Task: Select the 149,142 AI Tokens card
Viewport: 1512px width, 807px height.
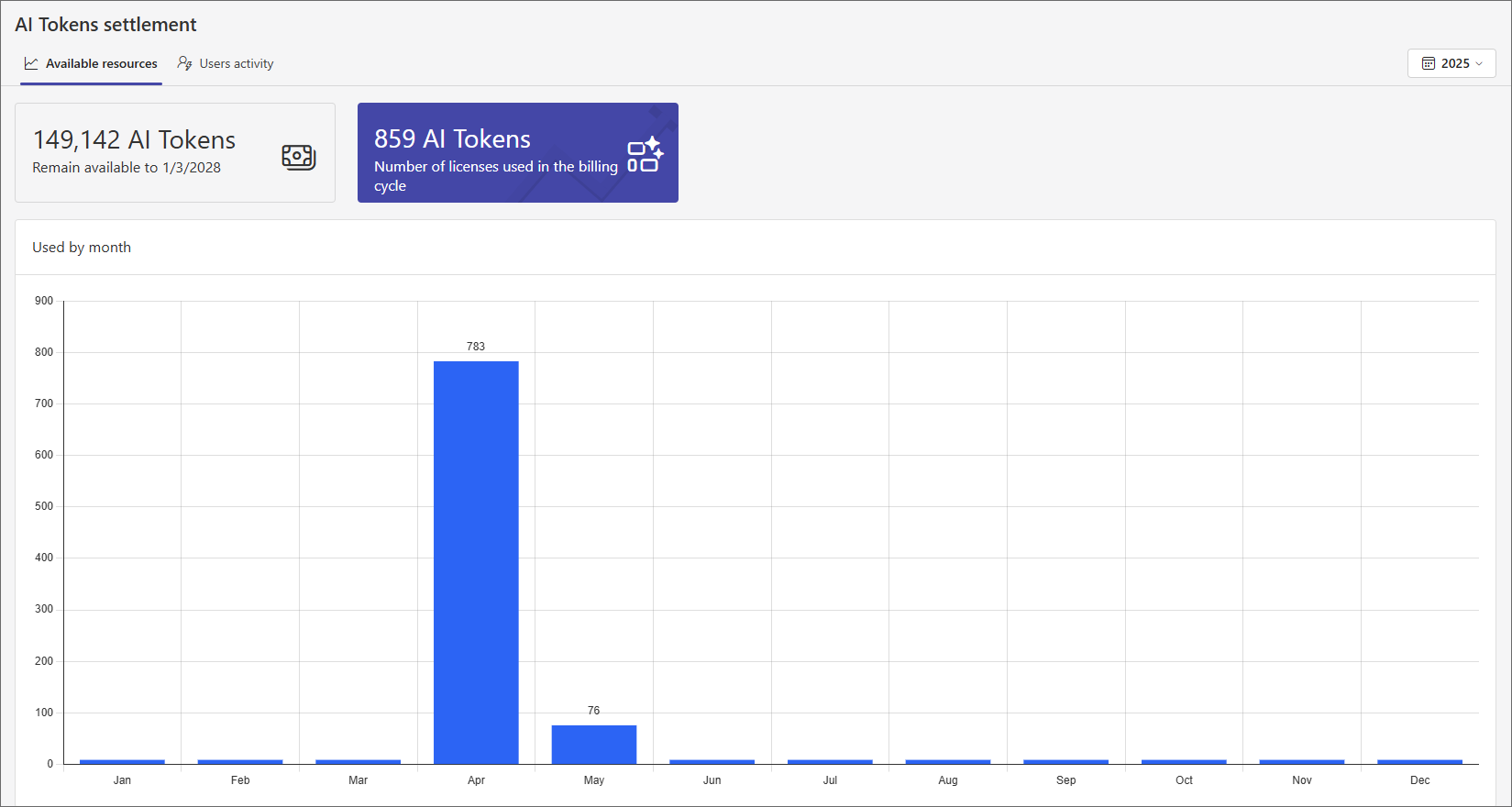Action: click(x=175, y=152)
